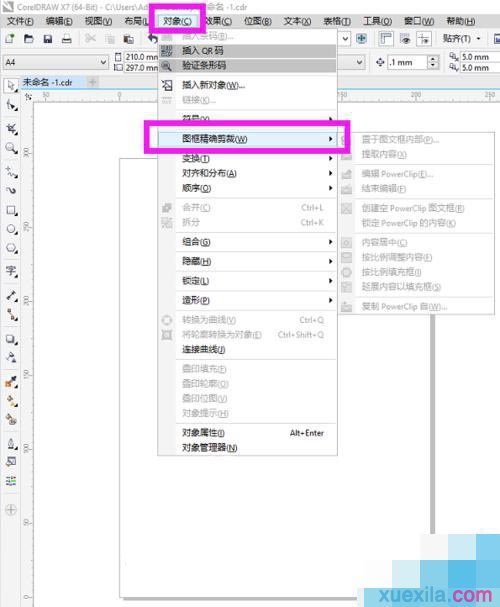
Task: Click the Print icon
Action: (67, 39)
